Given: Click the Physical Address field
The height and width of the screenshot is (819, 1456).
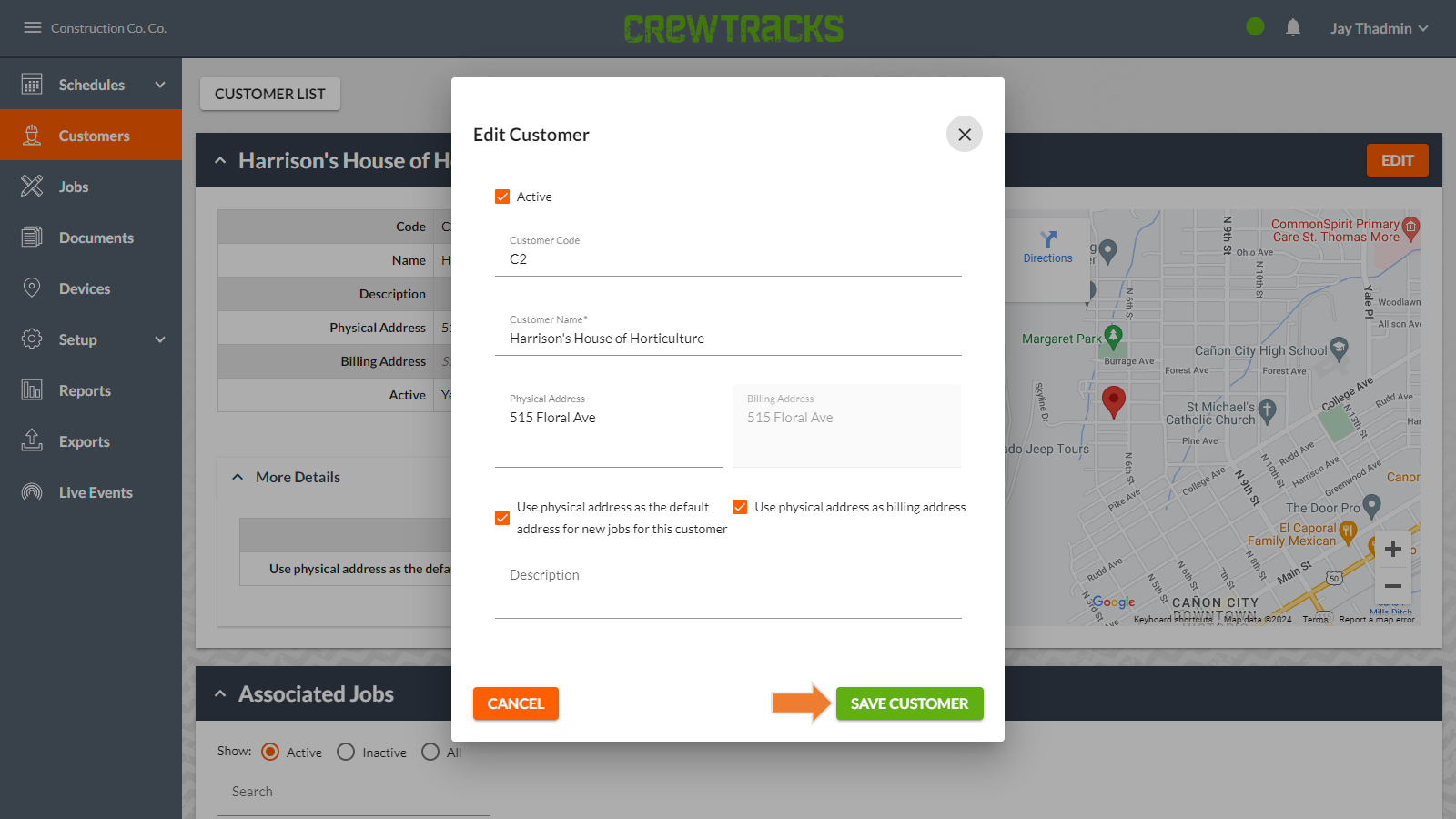Looking at the screenshot, I should click(x=609, y=426).
